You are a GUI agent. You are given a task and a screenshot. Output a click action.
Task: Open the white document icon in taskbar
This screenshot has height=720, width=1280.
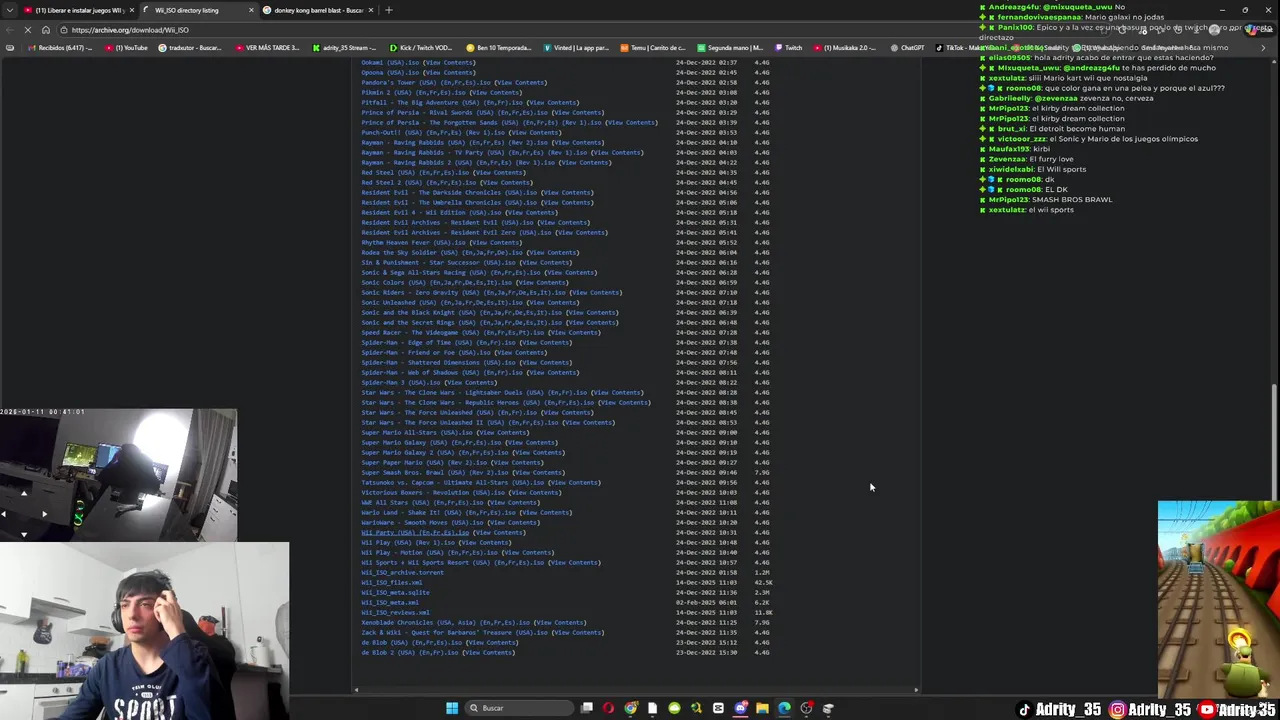coord(653,708)
